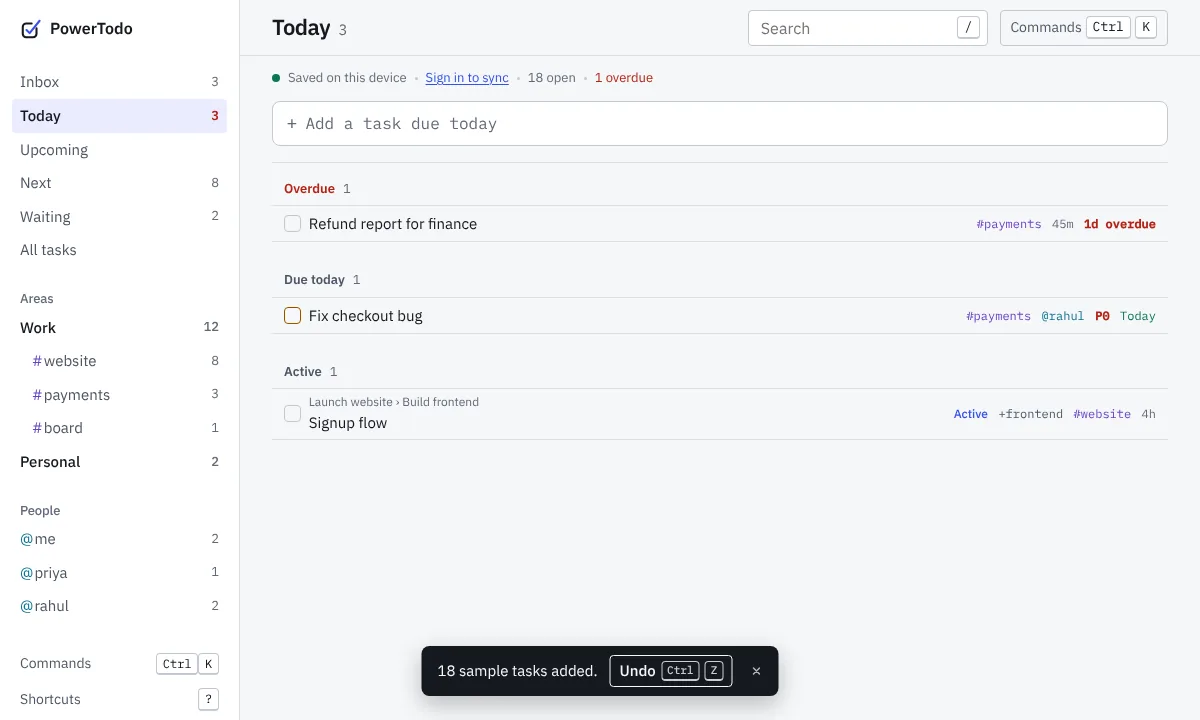Click the question mark key beside Shortcuts

[x=208, y=699]
